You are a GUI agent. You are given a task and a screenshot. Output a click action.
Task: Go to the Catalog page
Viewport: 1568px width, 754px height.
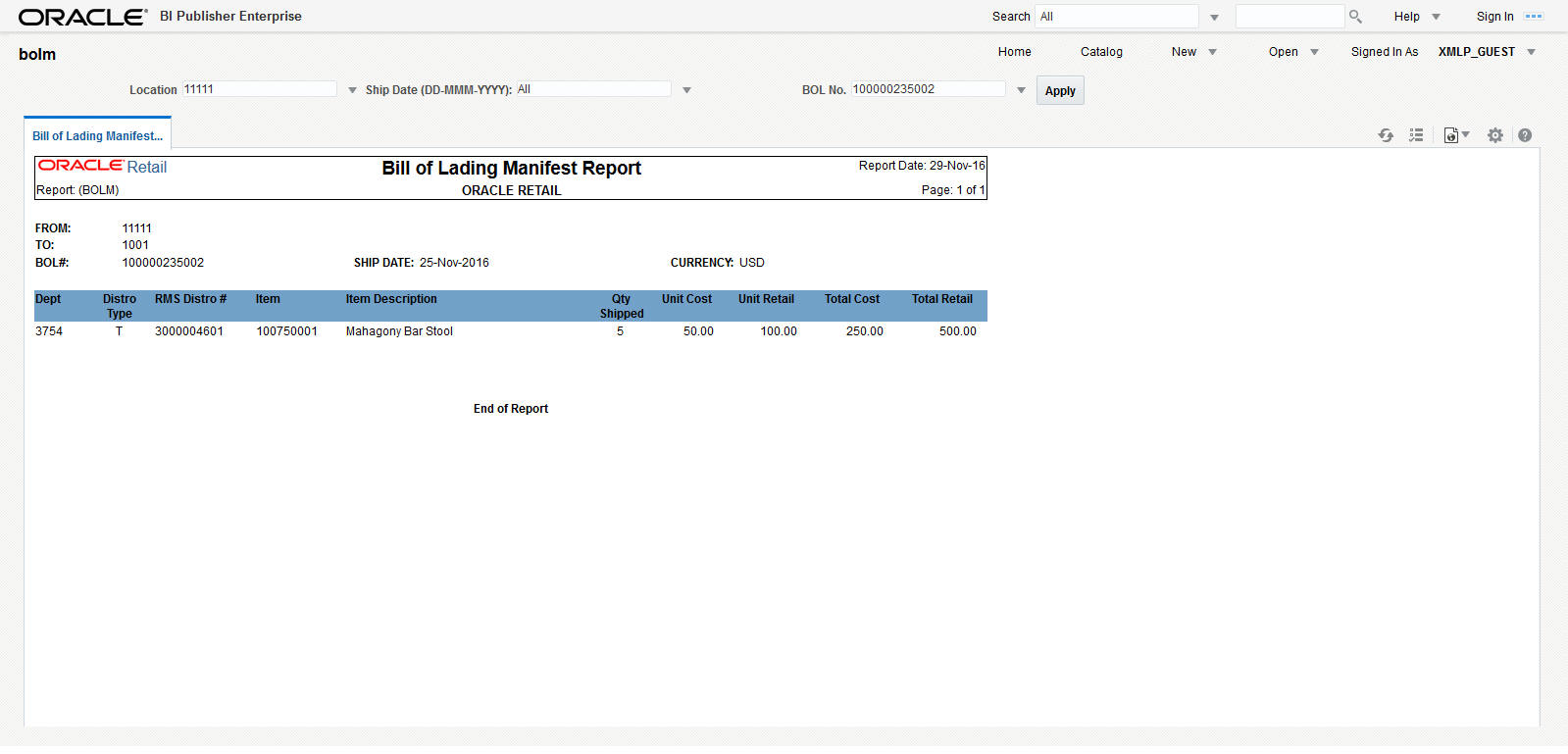[1101, 52]
